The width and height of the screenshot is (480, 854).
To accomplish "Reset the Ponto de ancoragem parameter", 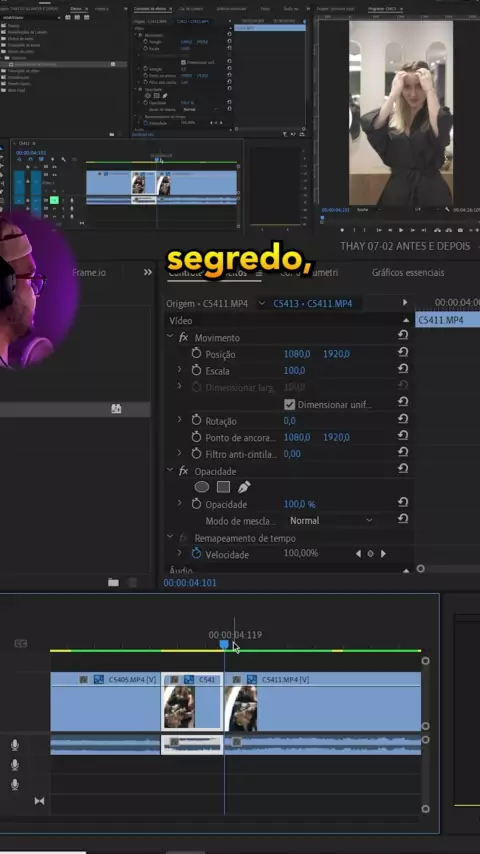I will pyautogui.click(x=403, y=435).
